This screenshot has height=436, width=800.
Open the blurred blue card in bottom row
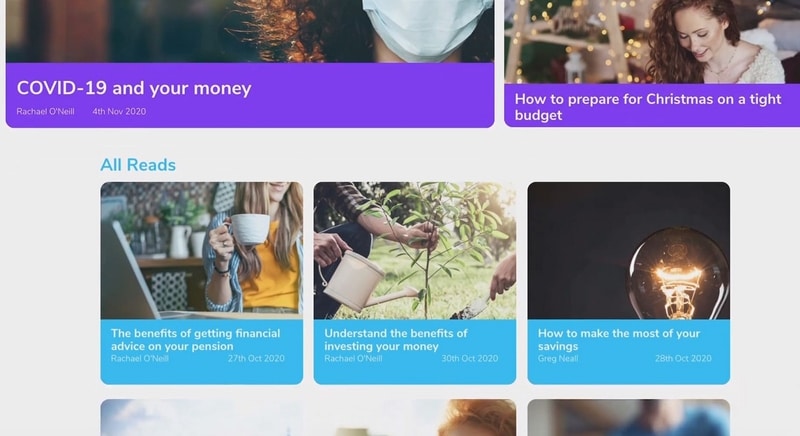tap(629, 418)
